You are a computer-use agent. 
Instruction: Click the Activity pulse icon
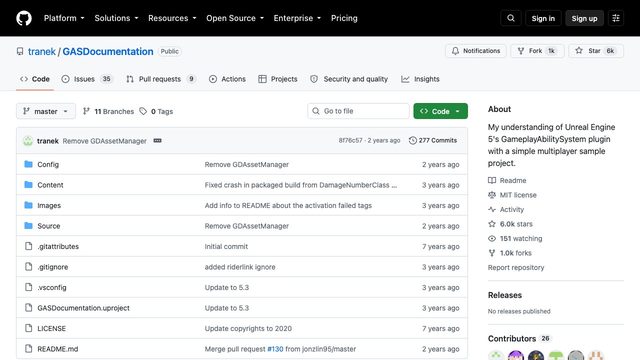(492, 209)
